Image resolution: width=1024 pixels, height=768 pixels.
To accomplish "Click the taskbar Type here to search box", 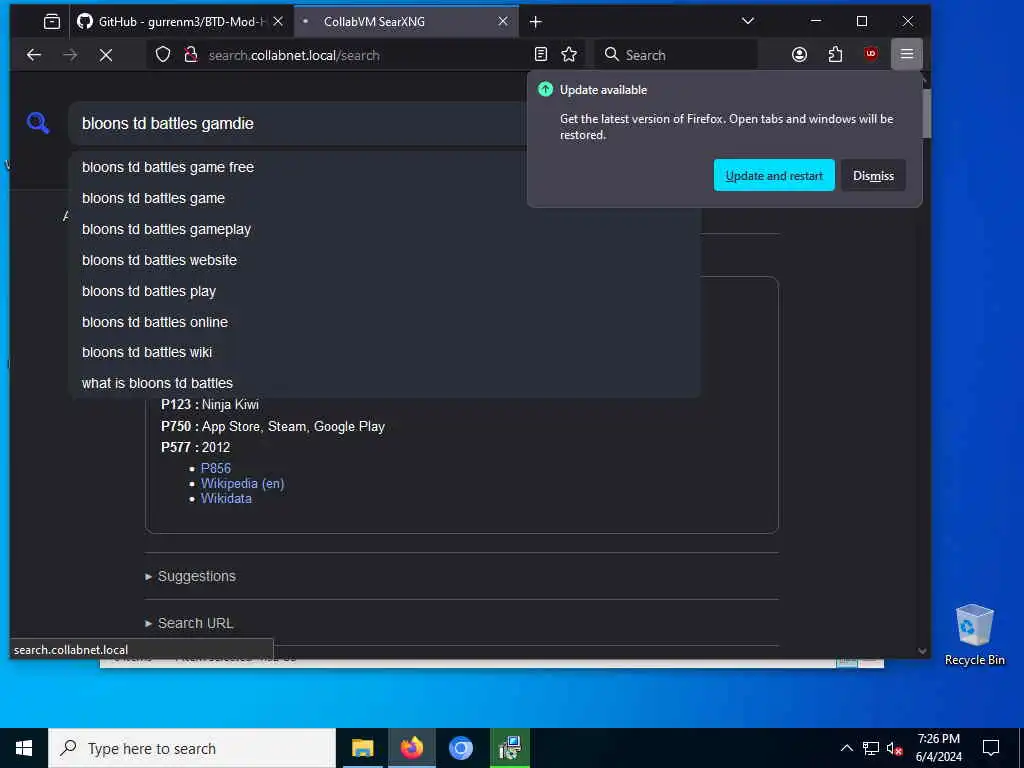I will tap(192, 748).
